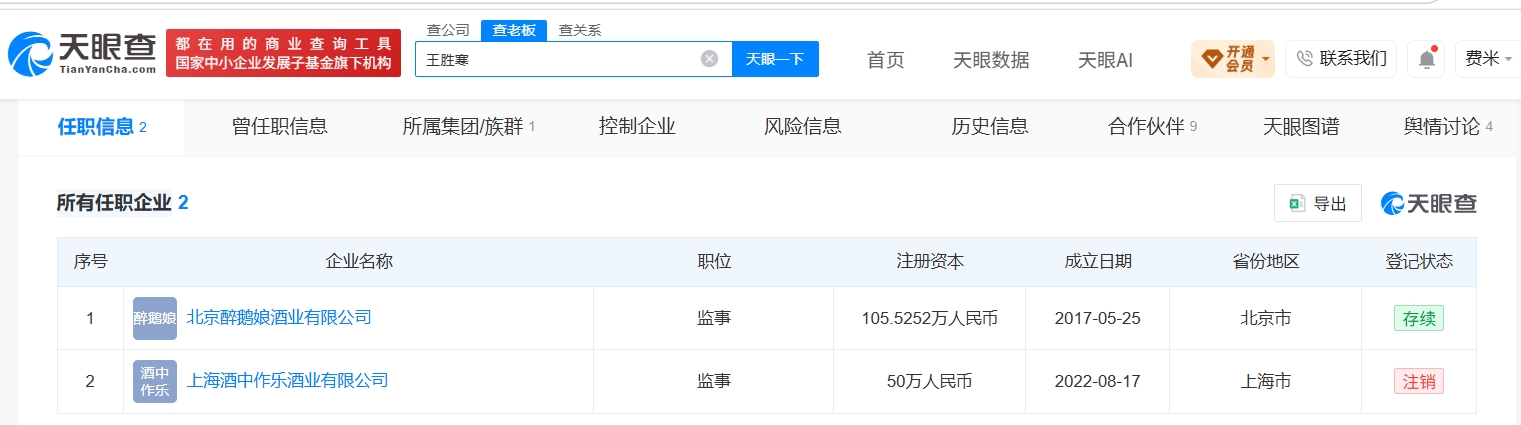The height and width of the screenshot is (425, 1521).
Task: Open the 风险信息 tab
Action: pos(802,127)
